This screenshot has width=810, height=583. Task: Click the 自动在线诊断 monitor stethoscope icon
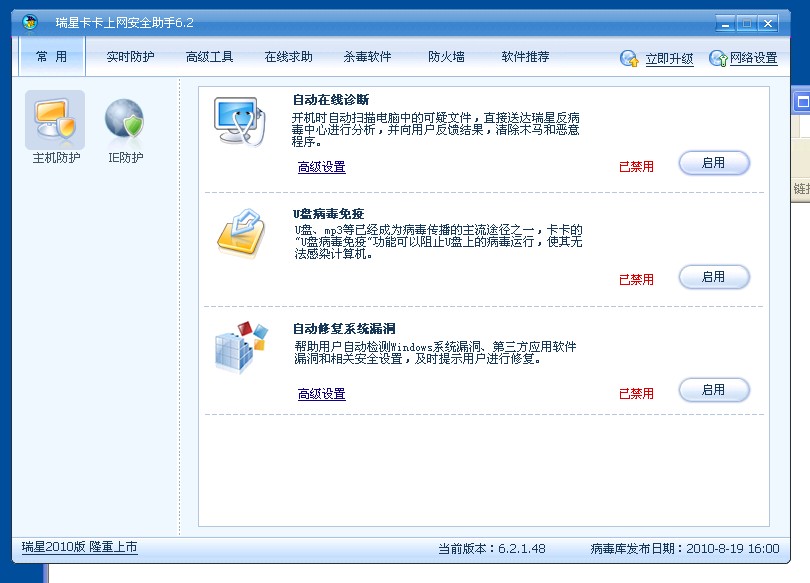click(x=240, y=121)
